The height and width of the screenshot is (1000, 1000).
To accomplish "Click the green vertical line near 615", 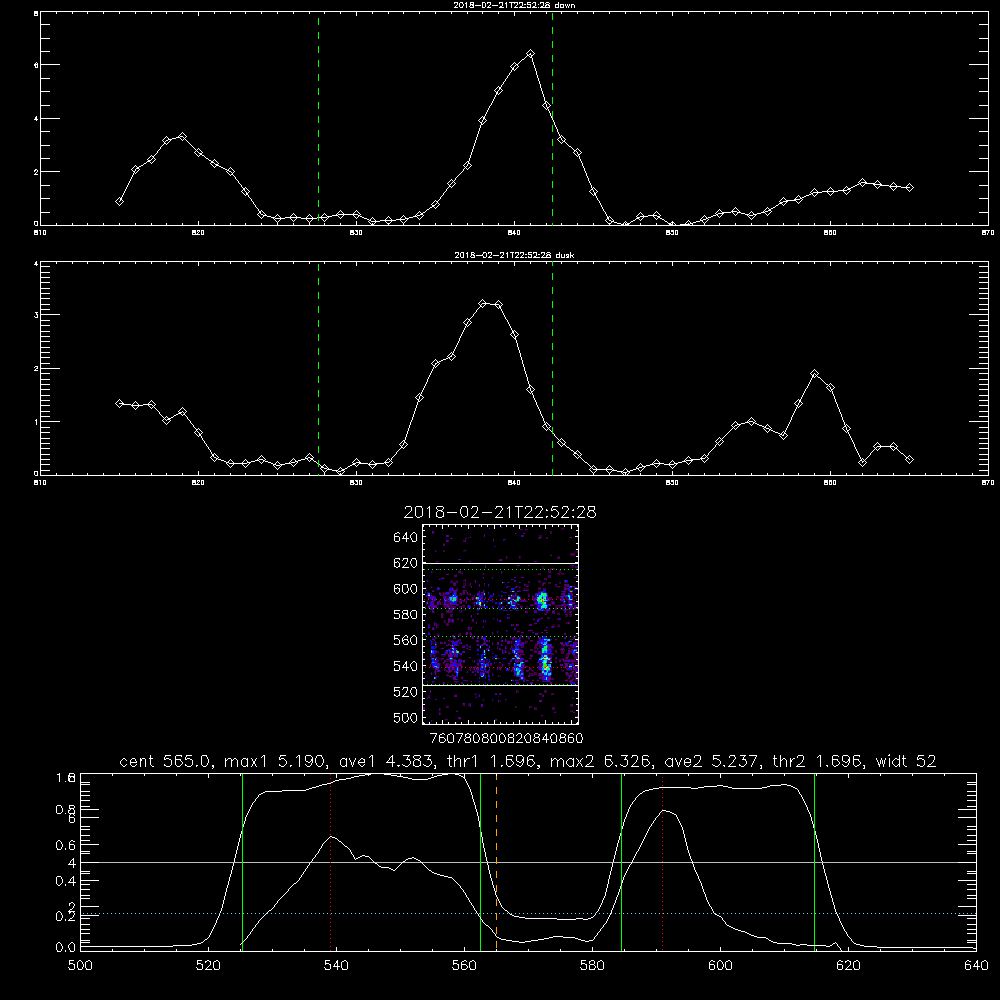I will [814, 862].
